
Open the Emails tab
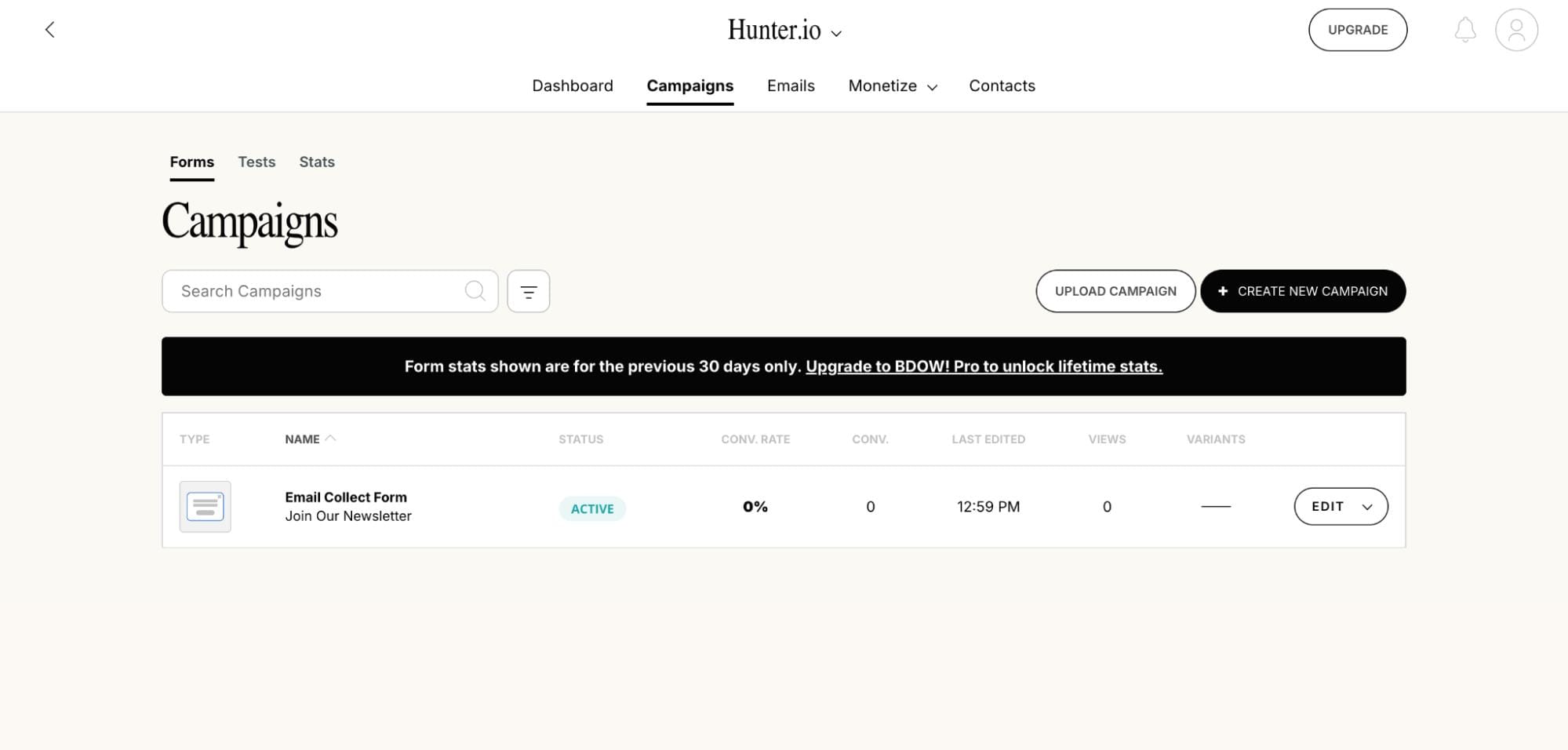[x=791, y=86]
